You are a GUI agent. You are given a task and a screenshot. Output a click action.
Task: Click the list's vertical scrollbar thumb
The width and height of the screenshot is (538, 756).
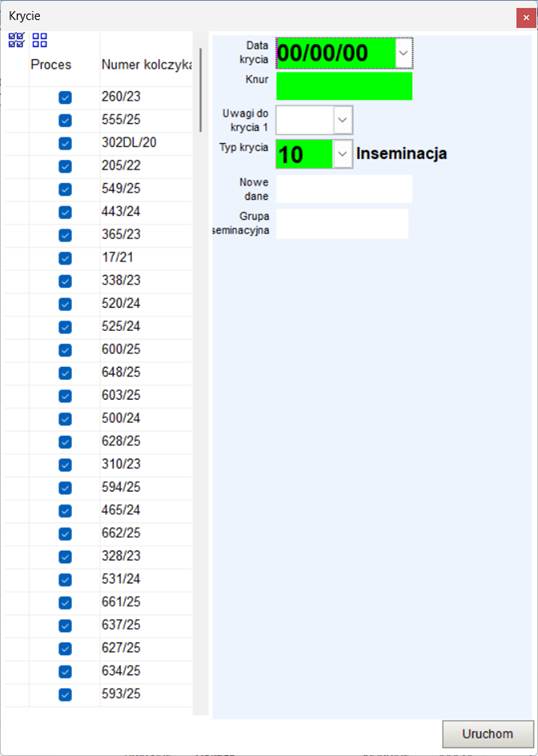201,90
